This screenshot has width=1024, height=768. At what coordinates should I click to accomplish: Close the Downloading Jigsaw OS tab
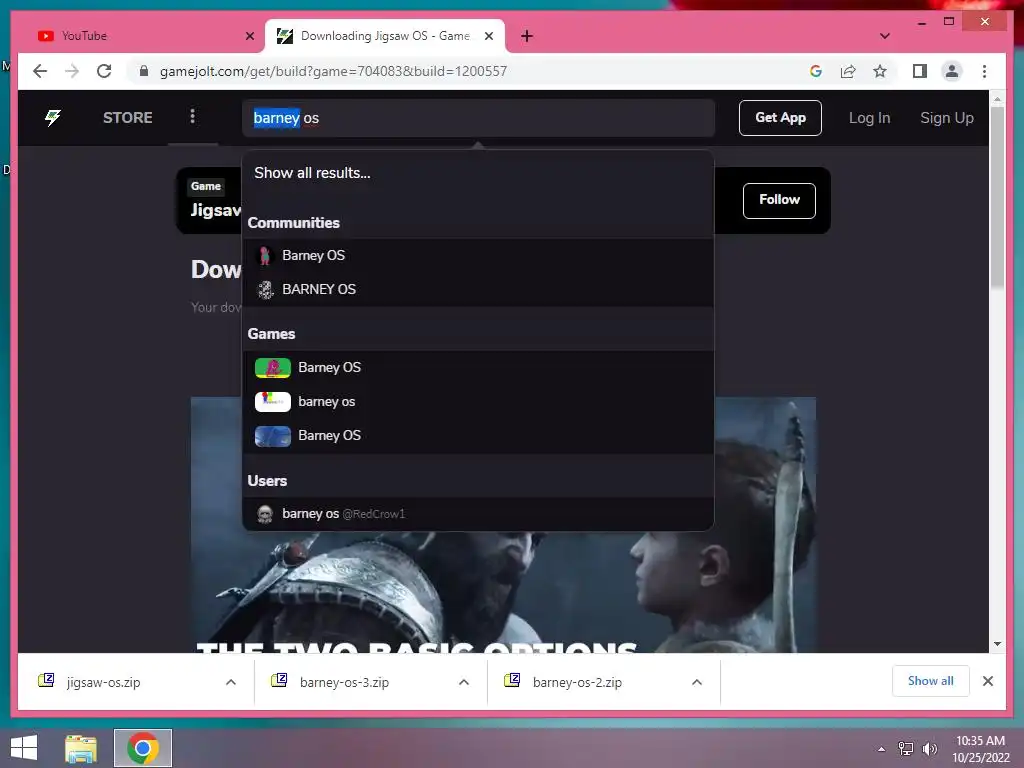488,36
